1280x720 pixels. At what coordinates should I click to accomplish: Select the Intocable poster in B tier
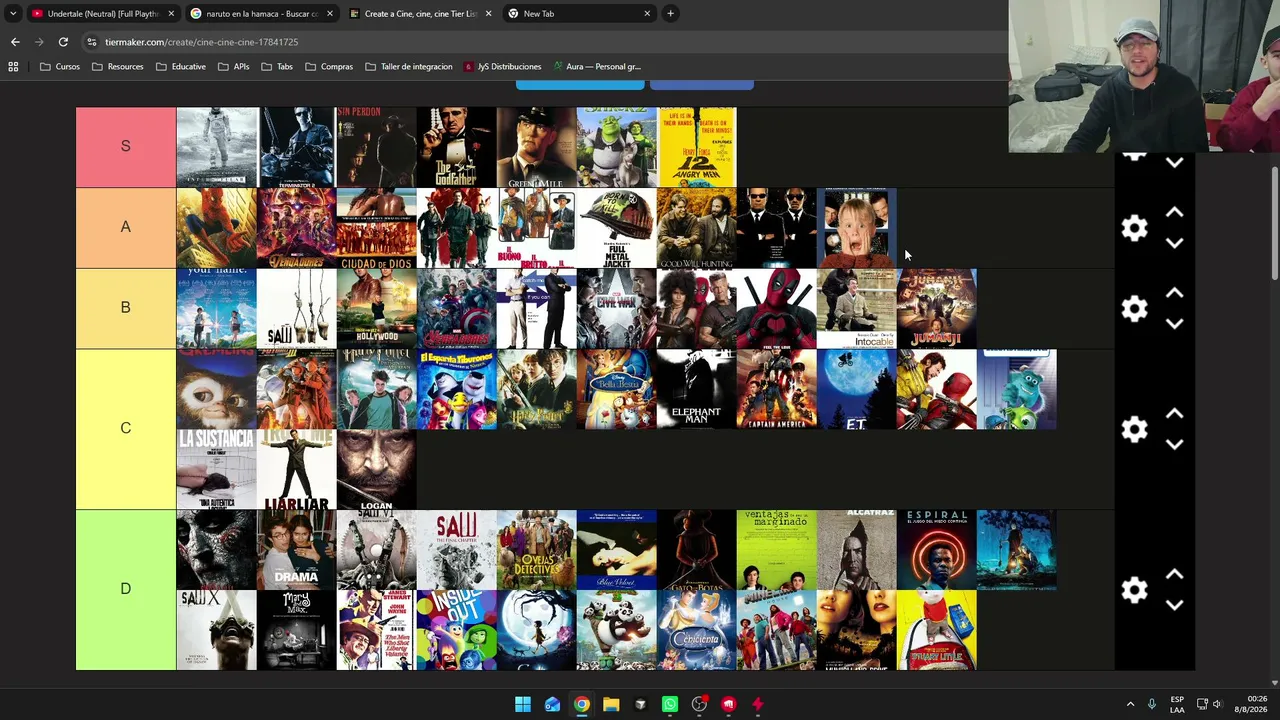[x=857, y=308]
